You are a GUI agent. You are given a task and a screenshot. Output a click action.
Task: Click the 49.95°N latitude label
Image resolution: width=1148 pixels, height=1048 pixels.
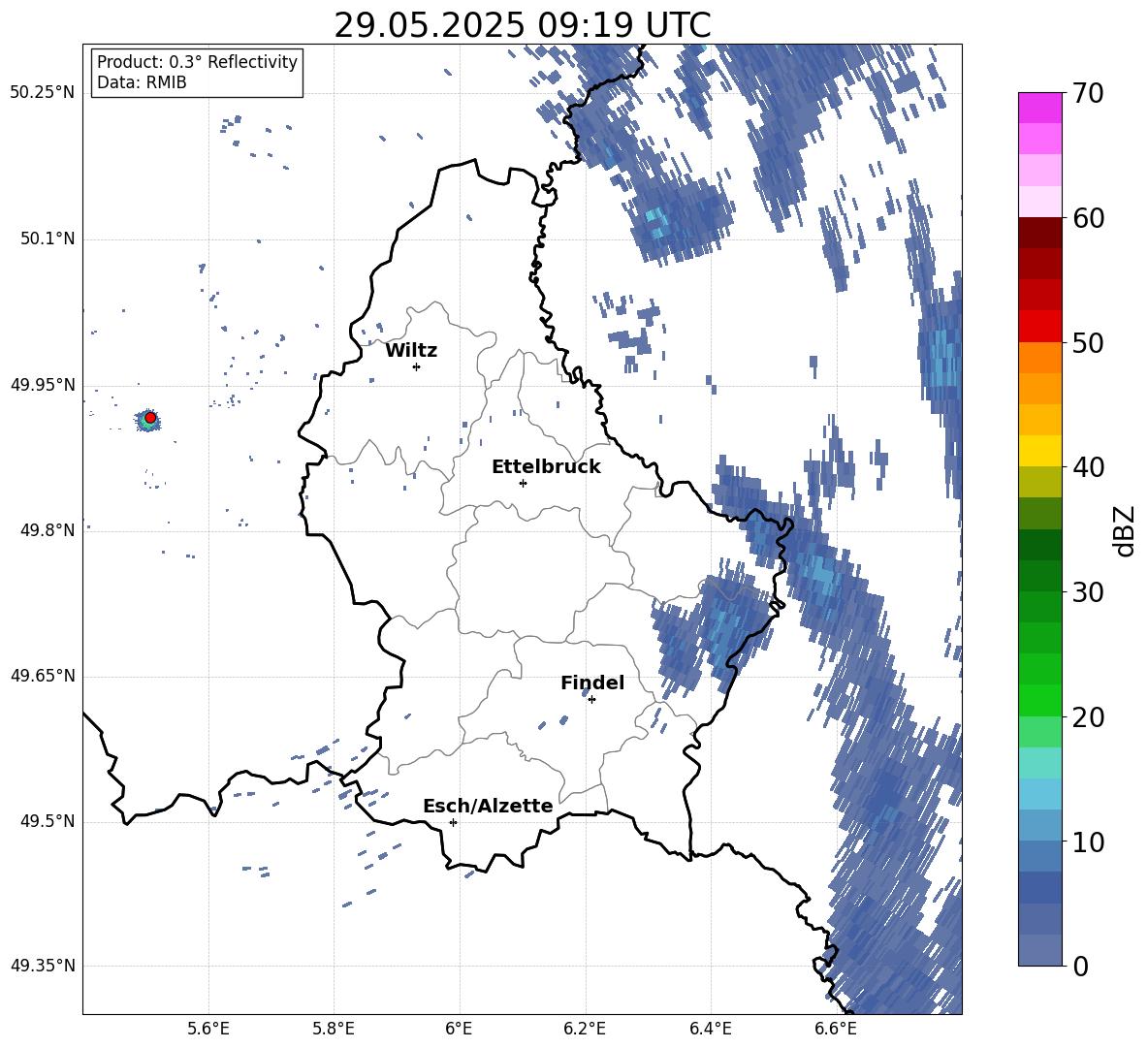click(43, 385)
